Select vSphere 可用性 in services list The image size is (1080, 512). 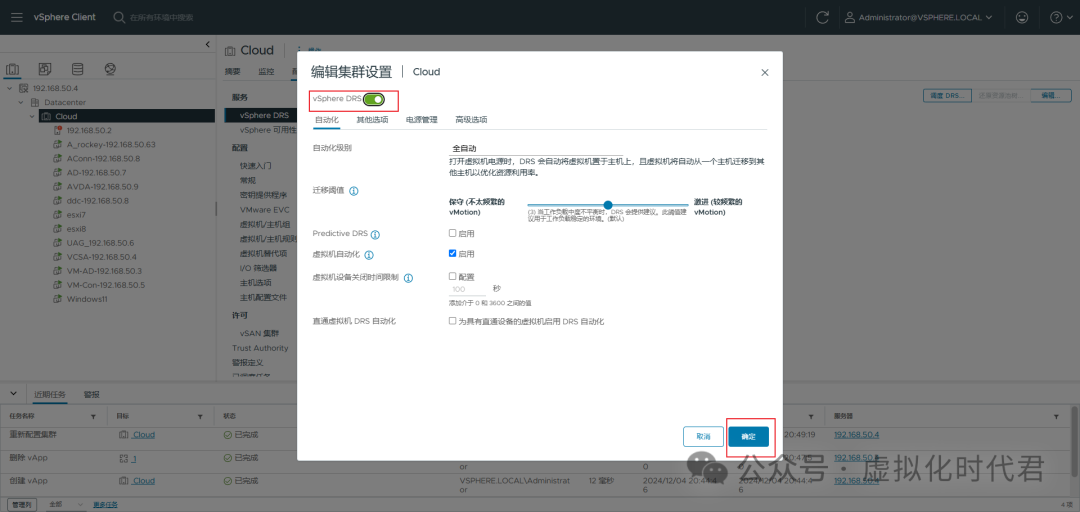268,130
